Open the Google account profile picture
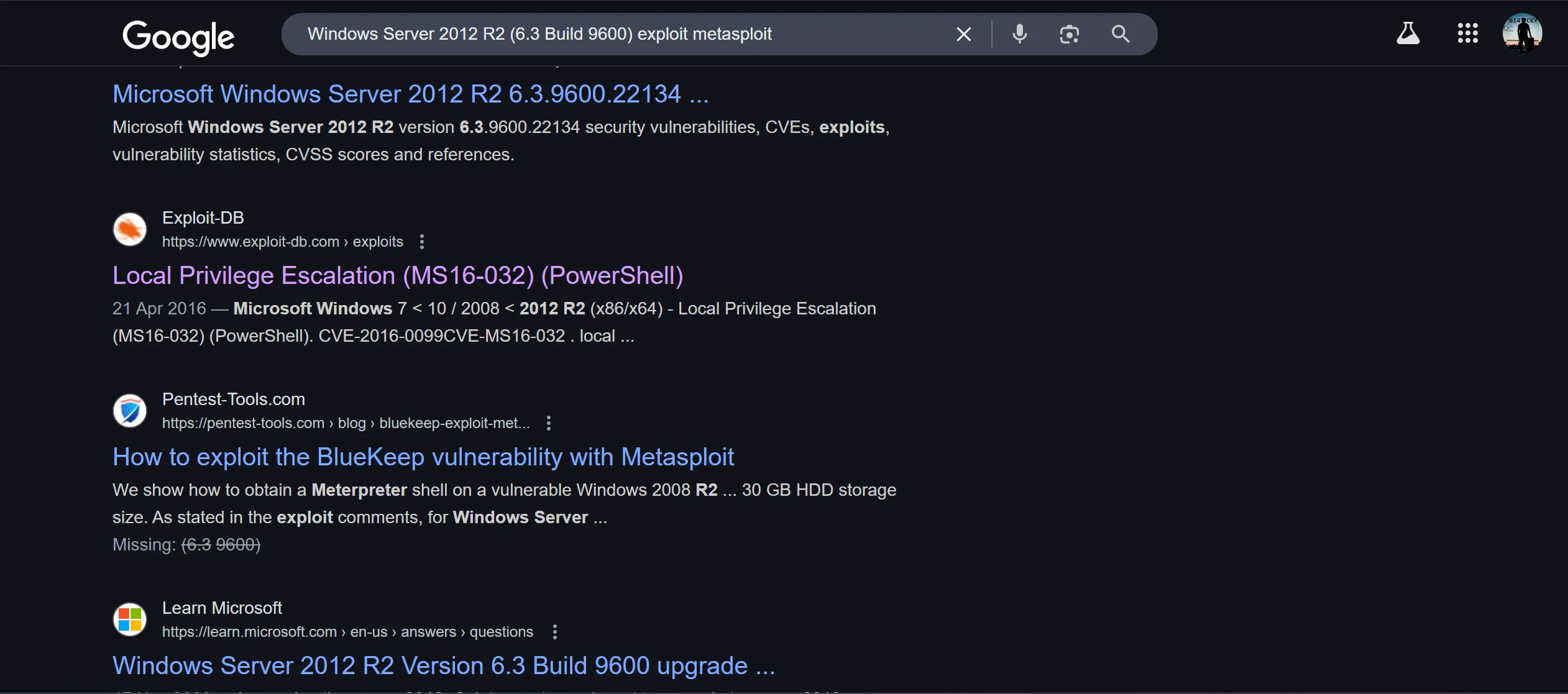This screenshot has width=1568, height=694. (1521, 33)
